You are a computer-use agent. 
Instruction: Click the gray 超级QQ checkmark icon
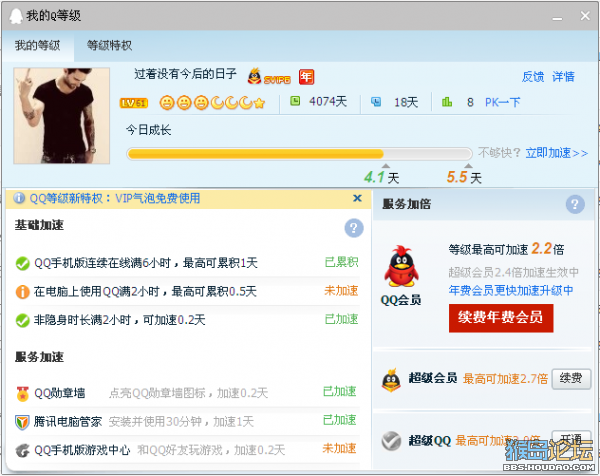point(391,441)
